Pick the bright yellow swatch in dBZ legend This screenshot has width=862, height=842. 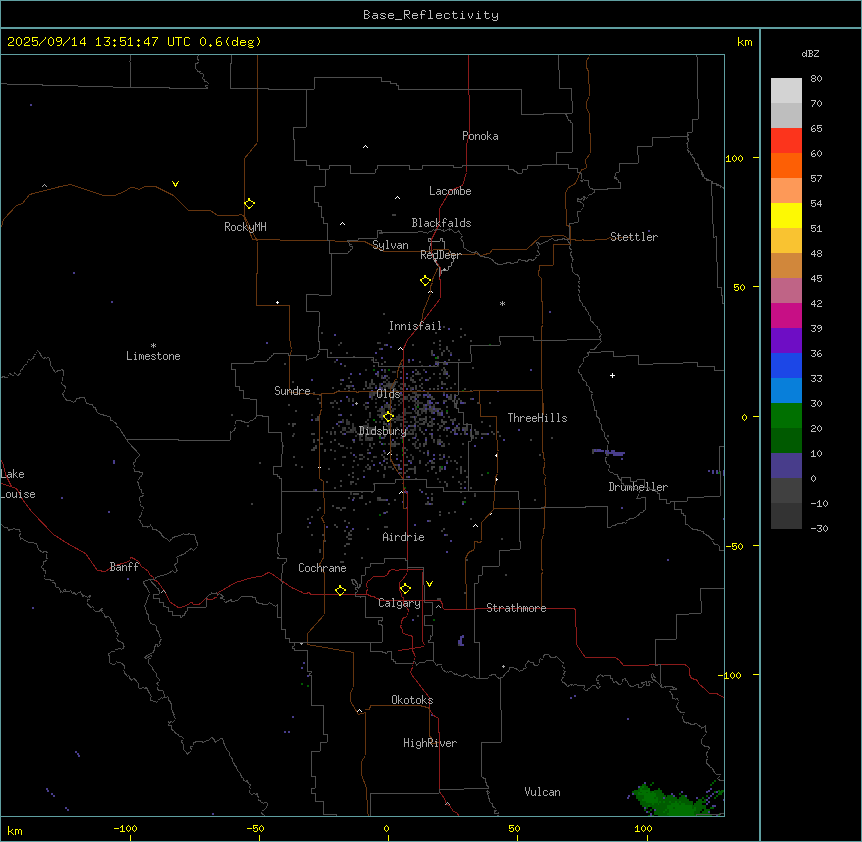point(786,215)
